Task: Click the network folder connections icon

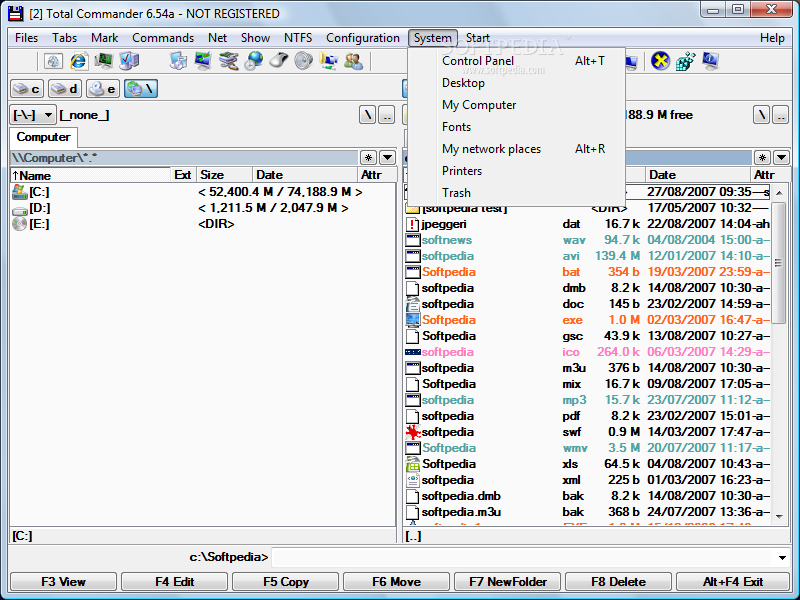Action: [x=329, y=61]
